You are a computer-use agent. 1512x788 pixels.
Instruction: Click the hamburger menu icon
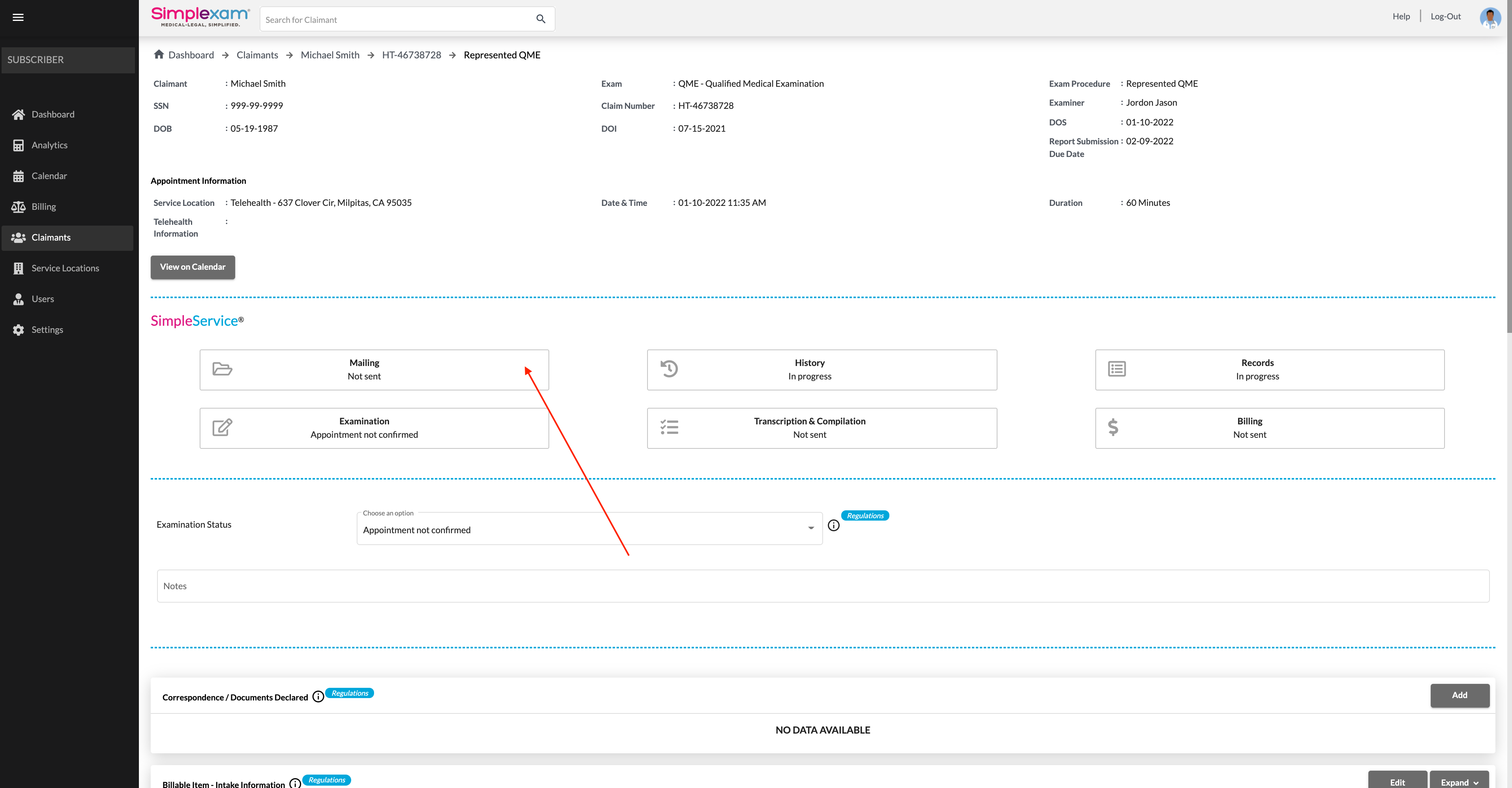18,17
